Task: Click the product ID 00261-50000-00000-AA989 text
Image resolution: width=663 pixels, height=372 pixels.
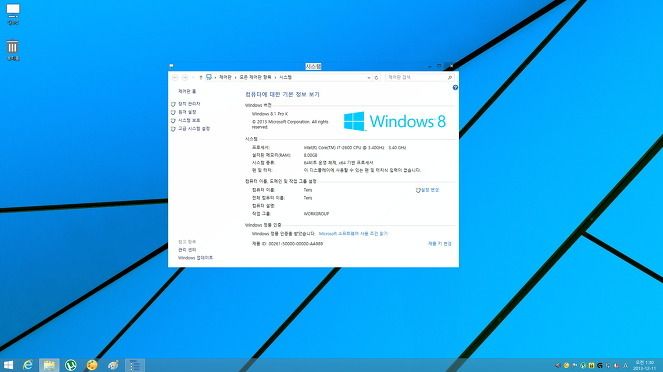Action: 296,244
